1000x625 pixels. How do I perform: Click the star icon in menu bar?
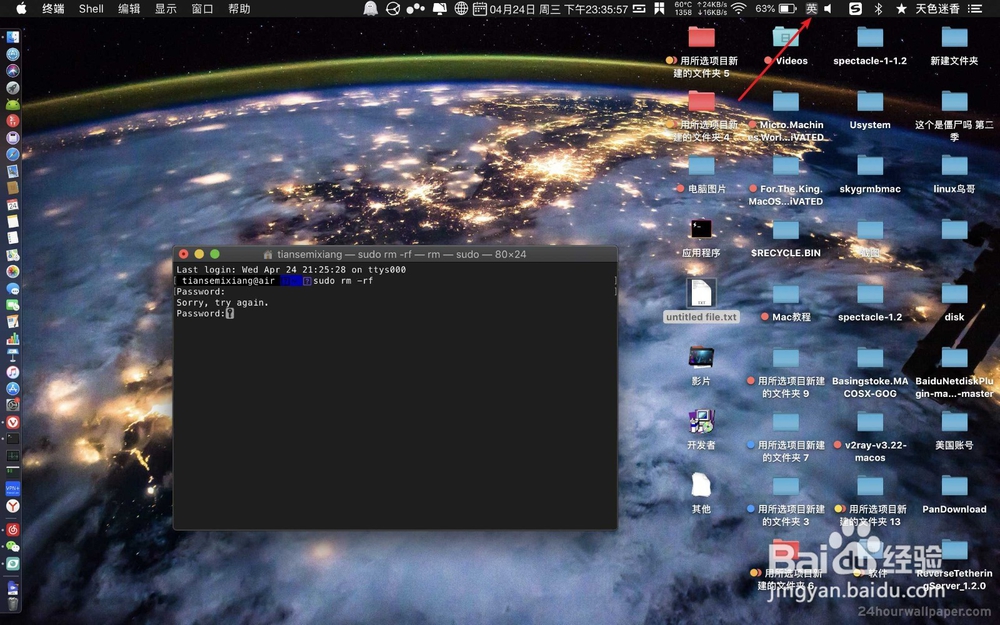(901, 8)
